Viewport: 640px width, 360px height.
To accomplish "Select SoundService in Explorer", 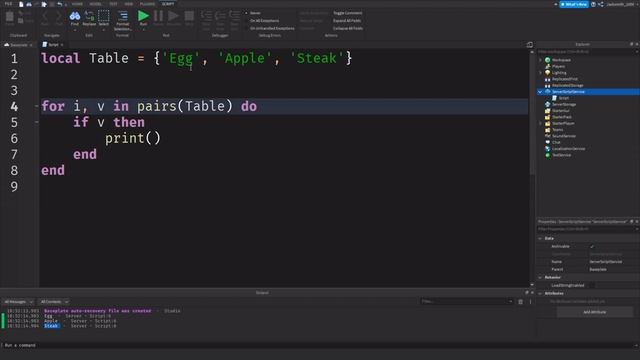I will click(x=564, y=136).
